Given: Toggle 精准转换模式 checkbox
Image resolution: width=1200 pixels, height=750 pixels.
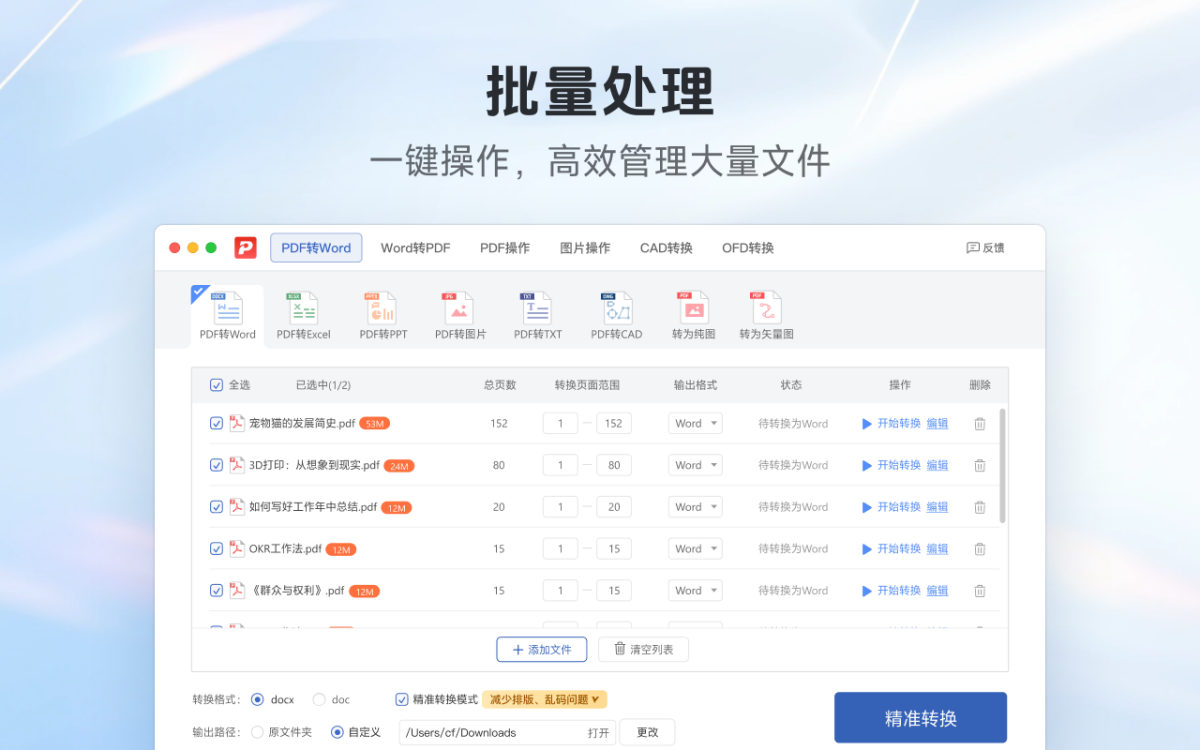Looking at the screenshot, I should click(402, 700).
